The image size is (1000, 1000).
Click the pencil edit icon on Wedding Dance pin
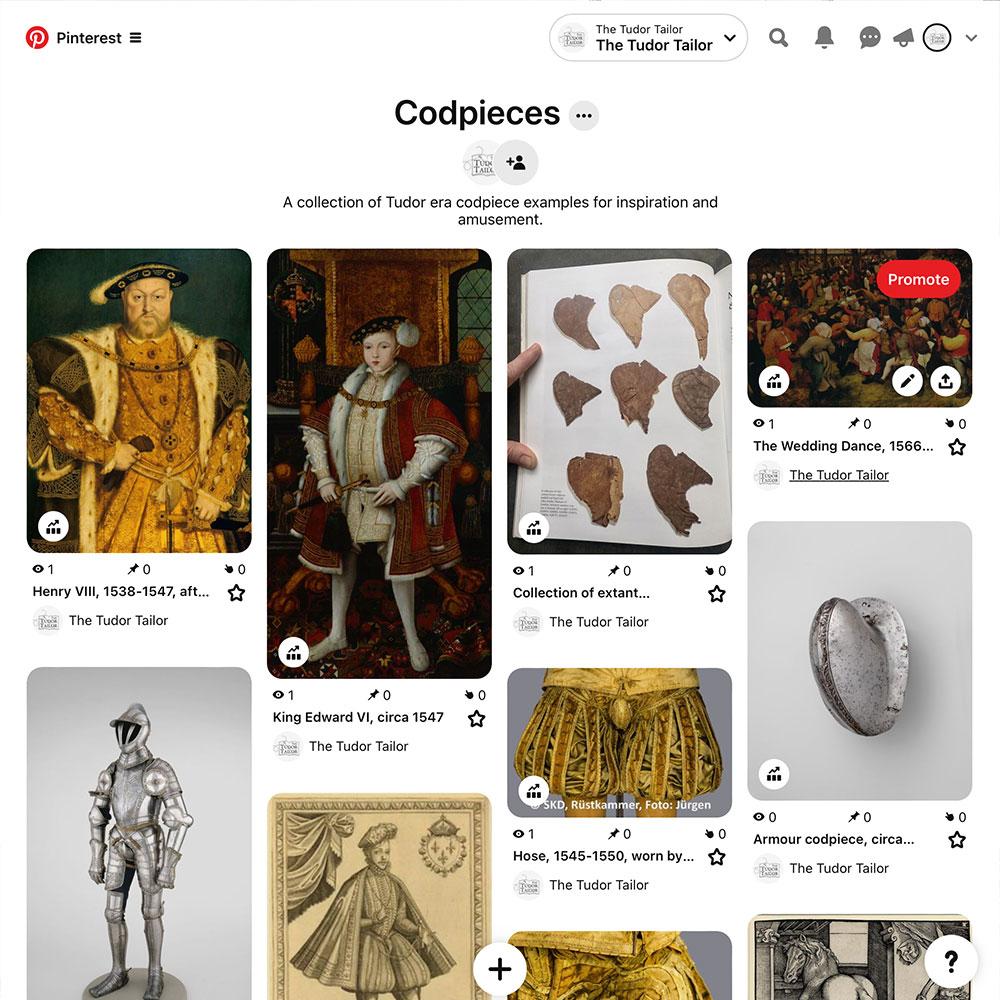coord(907,381)
